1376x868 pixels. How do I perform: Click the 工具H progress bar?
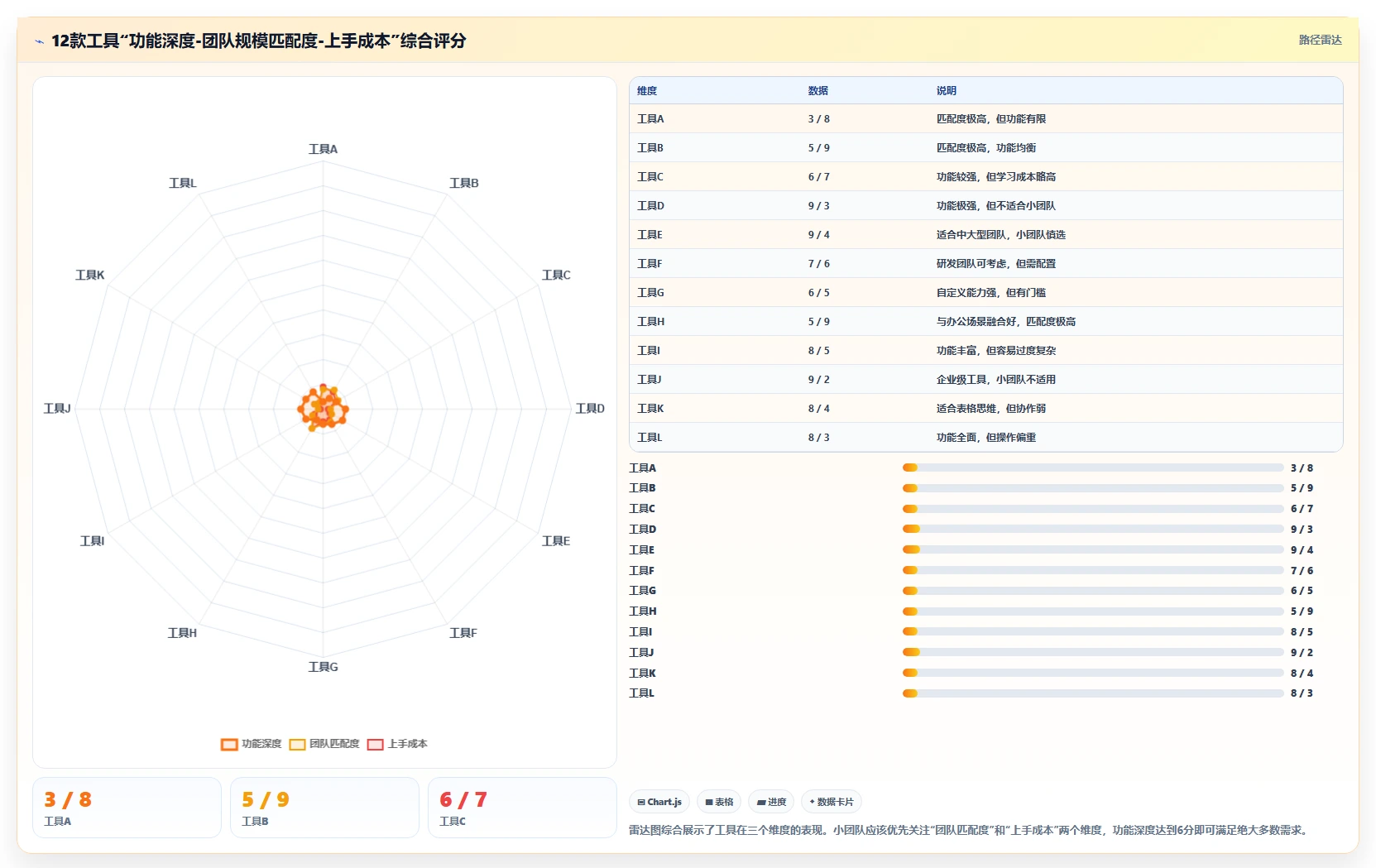point(1093,611)
